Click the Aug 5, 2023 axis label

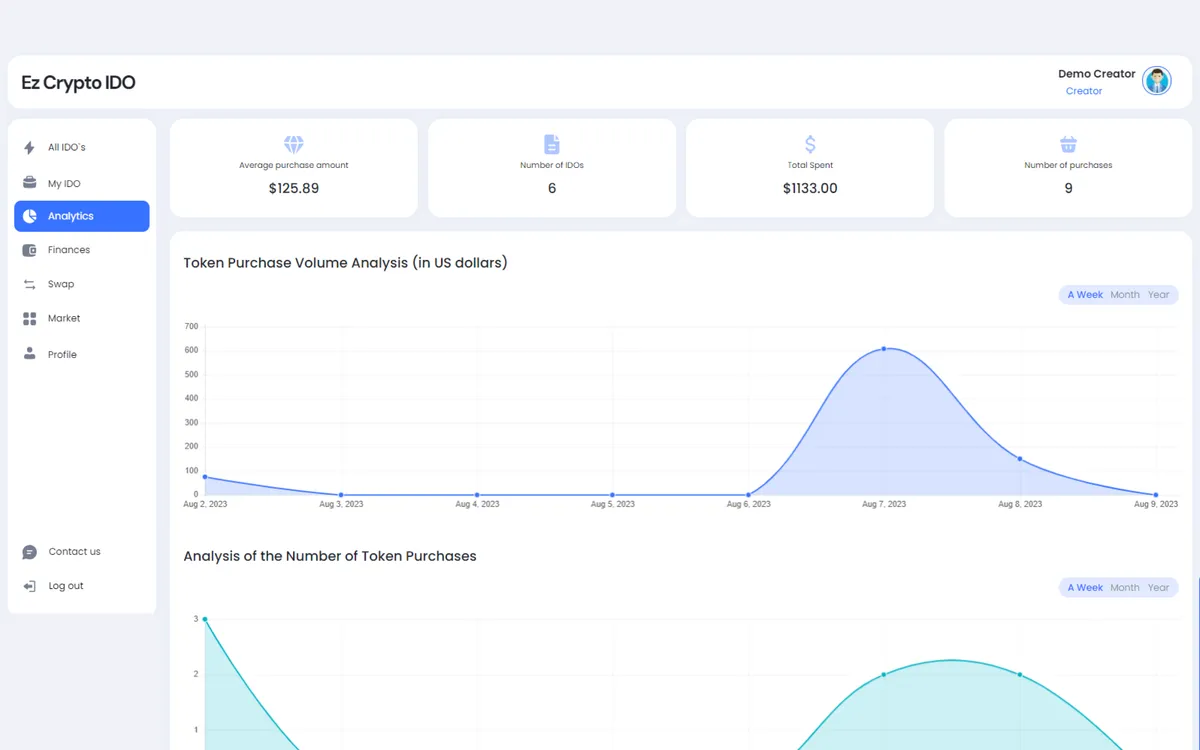[x=613, y=504]
